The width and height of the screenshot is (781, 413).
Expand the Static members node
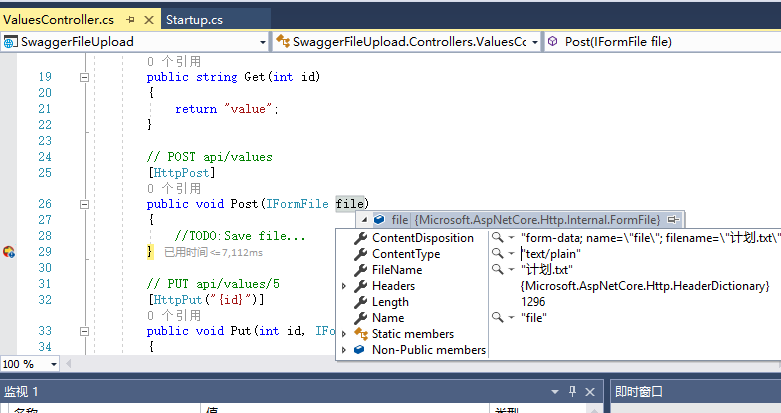click(x=344, y=334)
